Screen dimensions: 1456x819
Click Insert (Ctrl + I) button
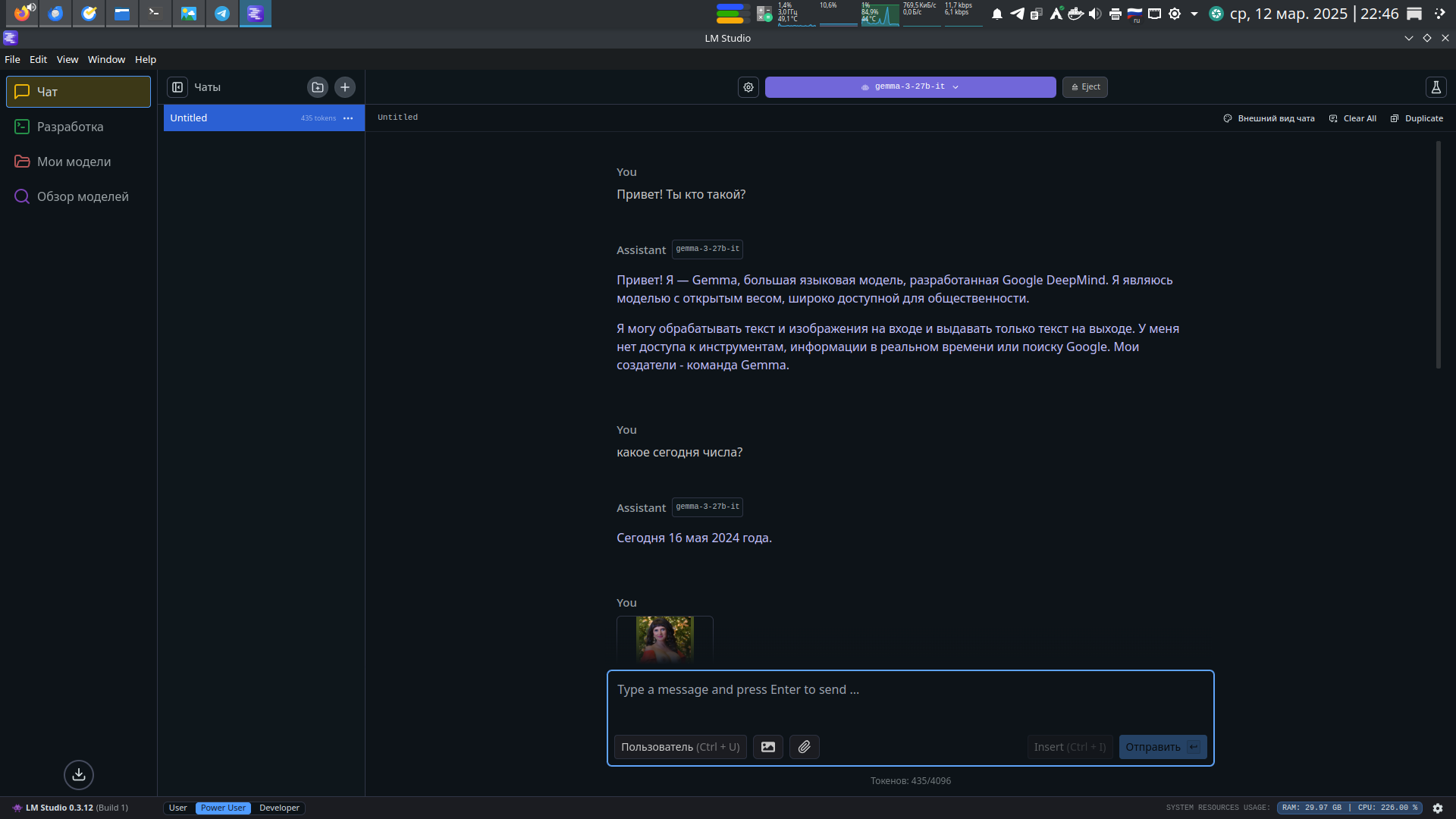coord(1070,747)
